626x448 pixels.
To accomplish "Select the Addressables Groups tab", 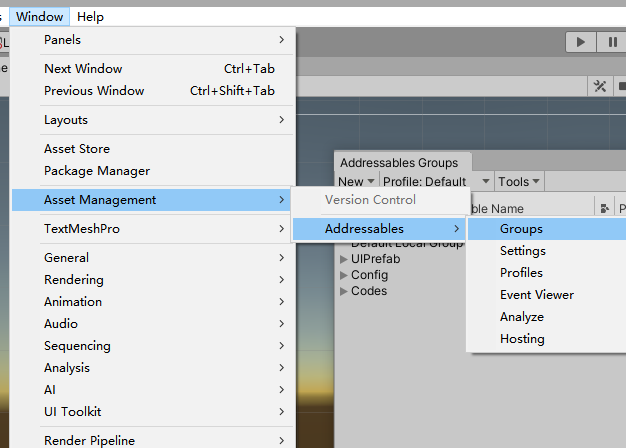I will coord(402,163).
